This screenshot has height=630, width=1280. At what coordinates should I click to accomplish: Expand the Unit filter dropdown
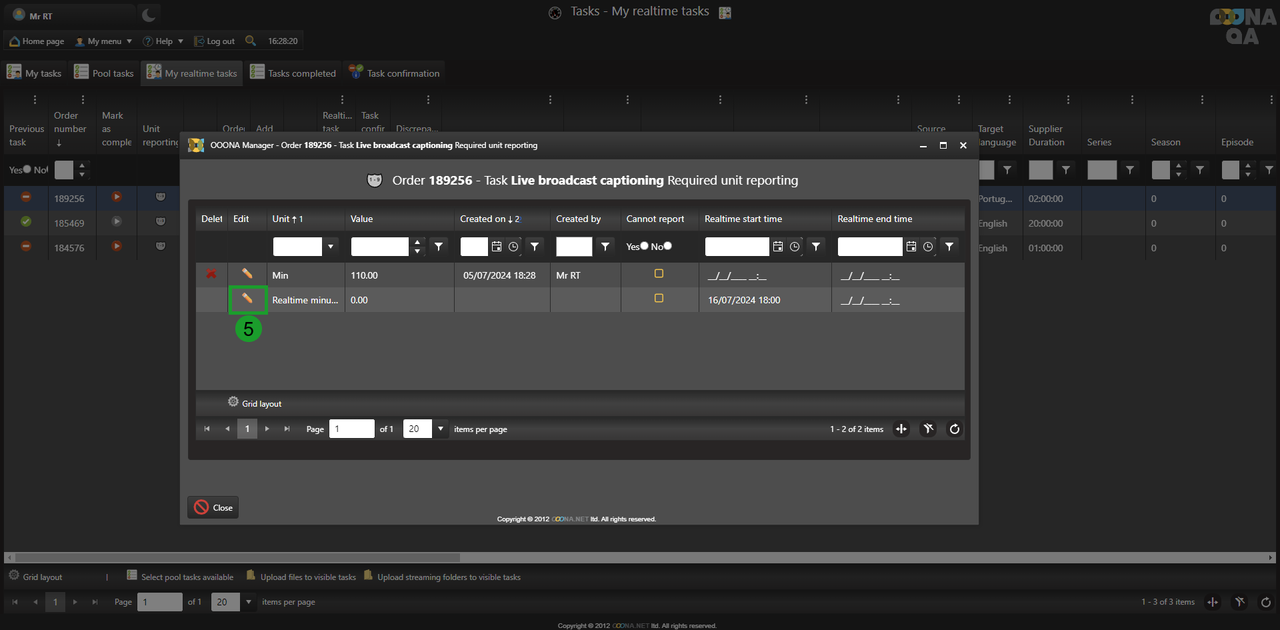pos(331,246)
